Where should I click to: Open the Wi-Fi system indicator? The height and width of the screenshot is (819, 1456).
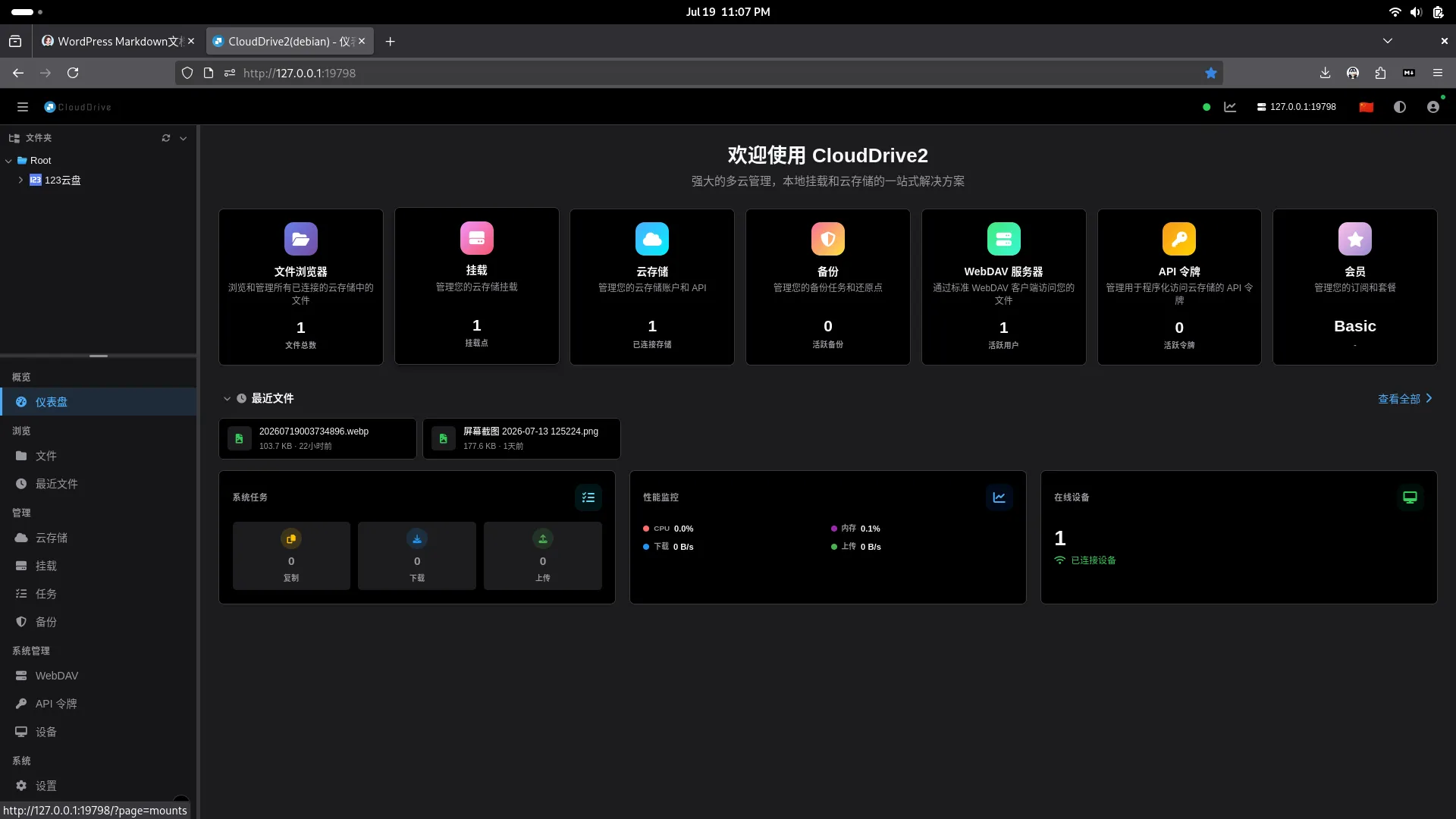1395,12
